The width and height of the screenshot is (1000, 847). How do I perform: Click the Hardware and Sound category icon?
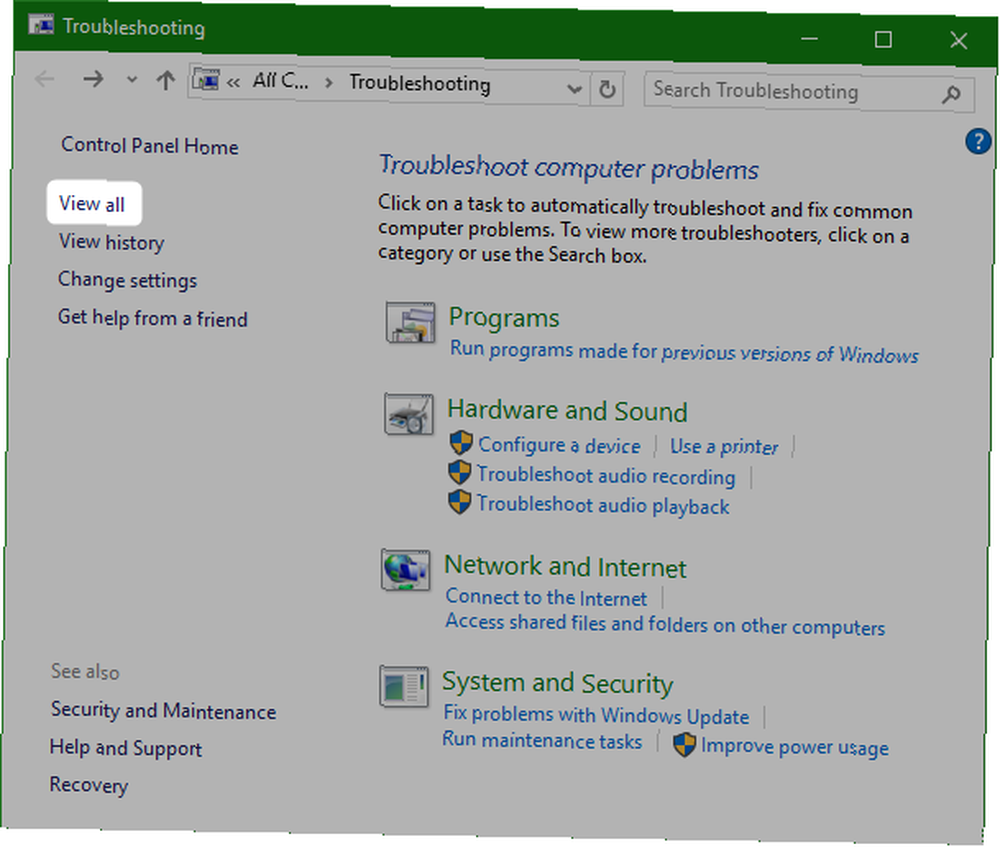(409, 415)
